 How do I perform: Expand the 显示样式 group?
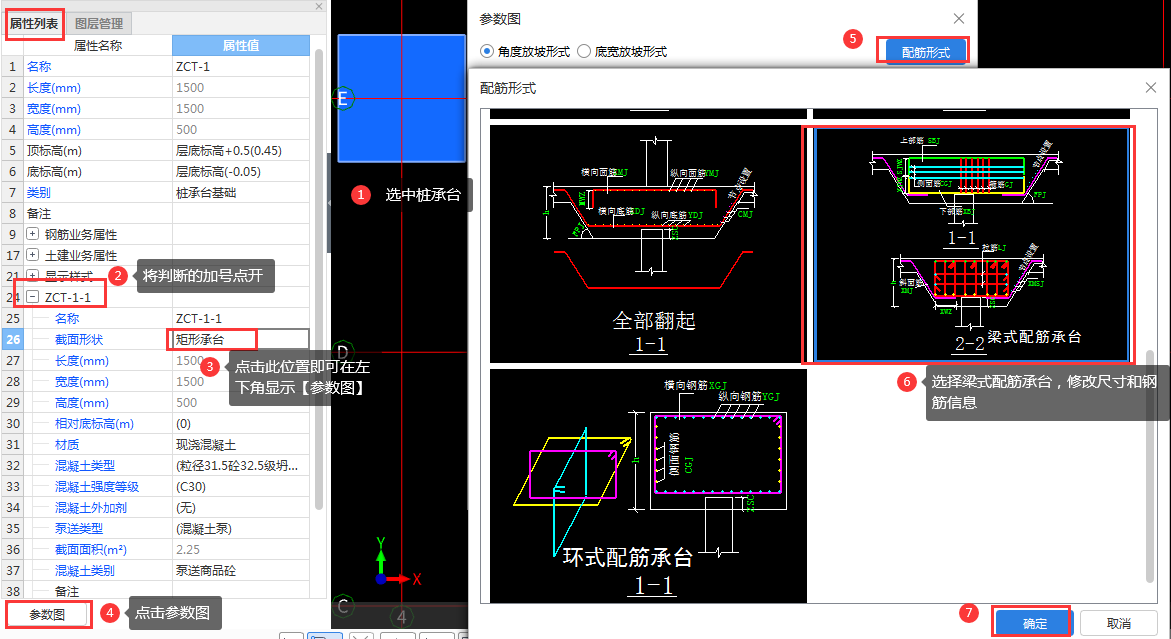[x=32, y=276]
